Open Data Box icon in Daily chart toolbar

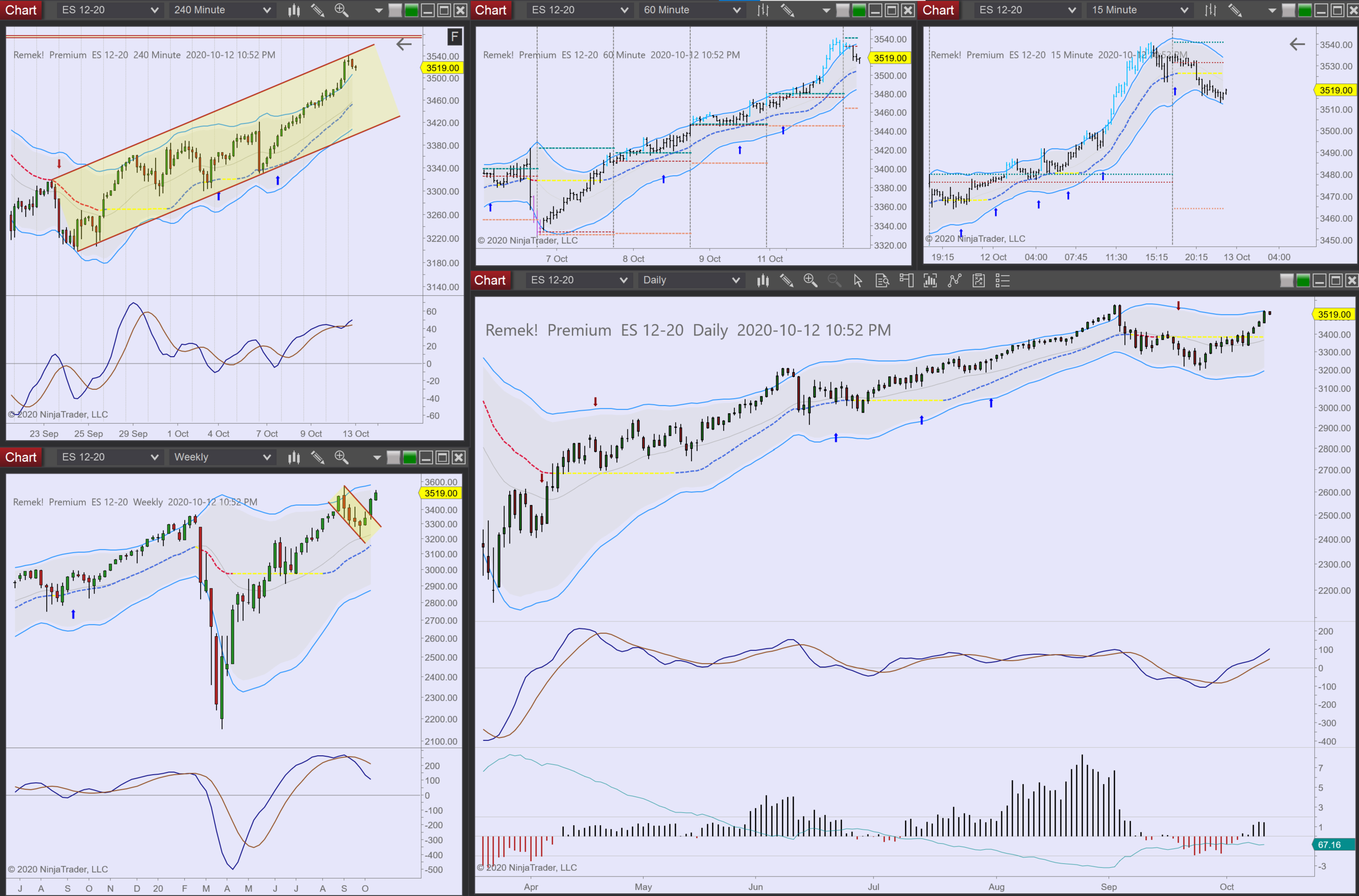point(882,280)
